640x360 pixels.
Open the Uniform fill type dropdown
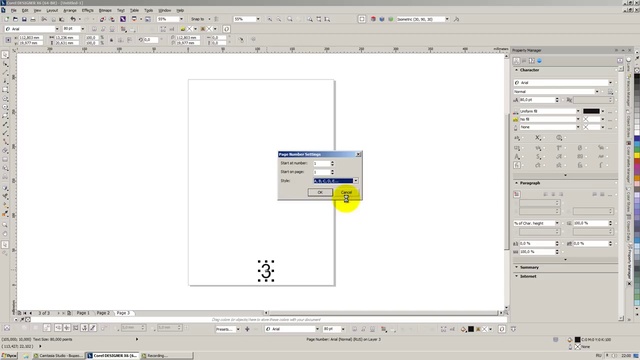point(578,111)
